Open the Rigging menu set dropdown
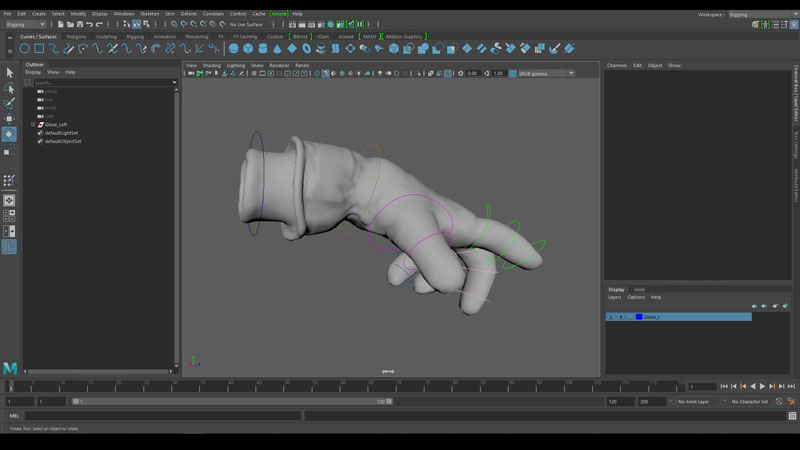Image resolution: width=800 pixels, height=450 pixels. pos(25,24)
